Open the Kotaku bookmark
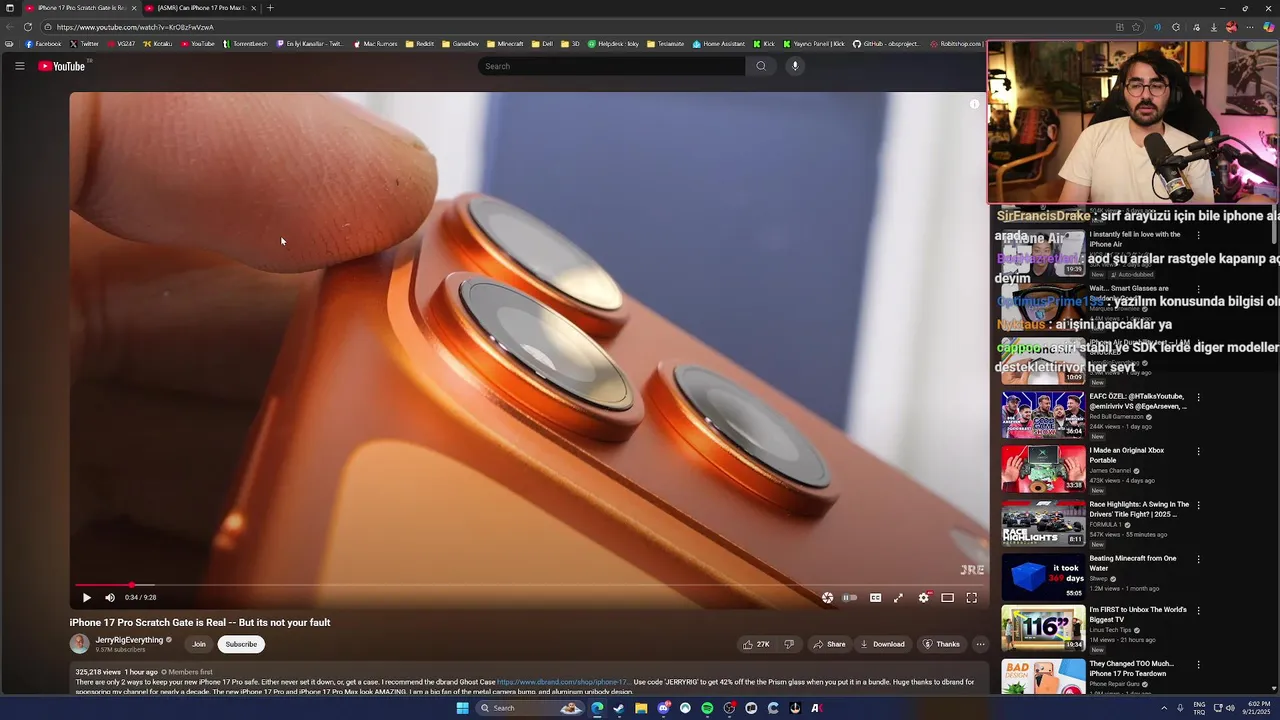The image size is (1280, 720). point(158,44)
